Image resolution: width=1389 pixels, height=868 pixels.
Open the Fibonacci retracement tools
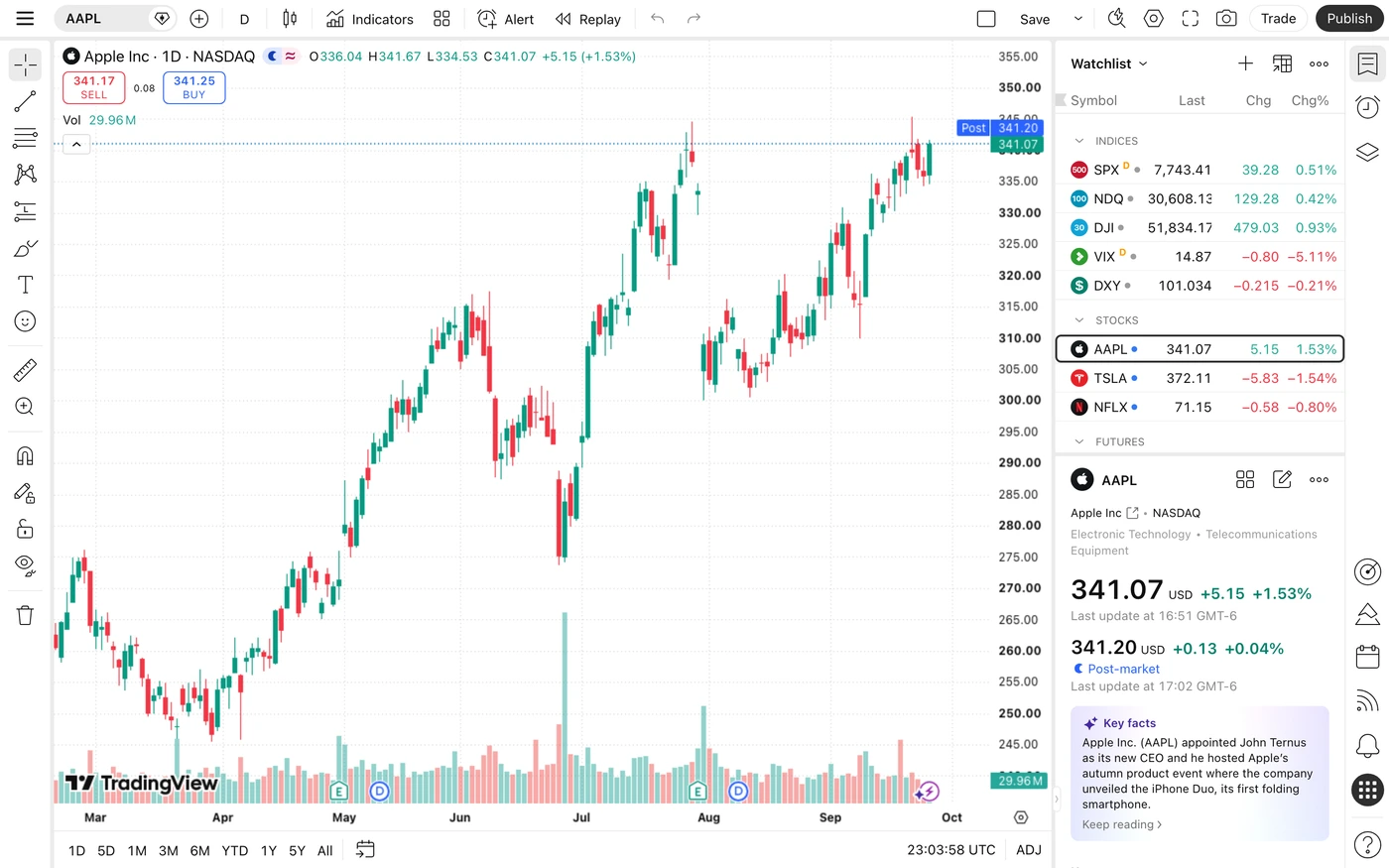pos(25,138)
